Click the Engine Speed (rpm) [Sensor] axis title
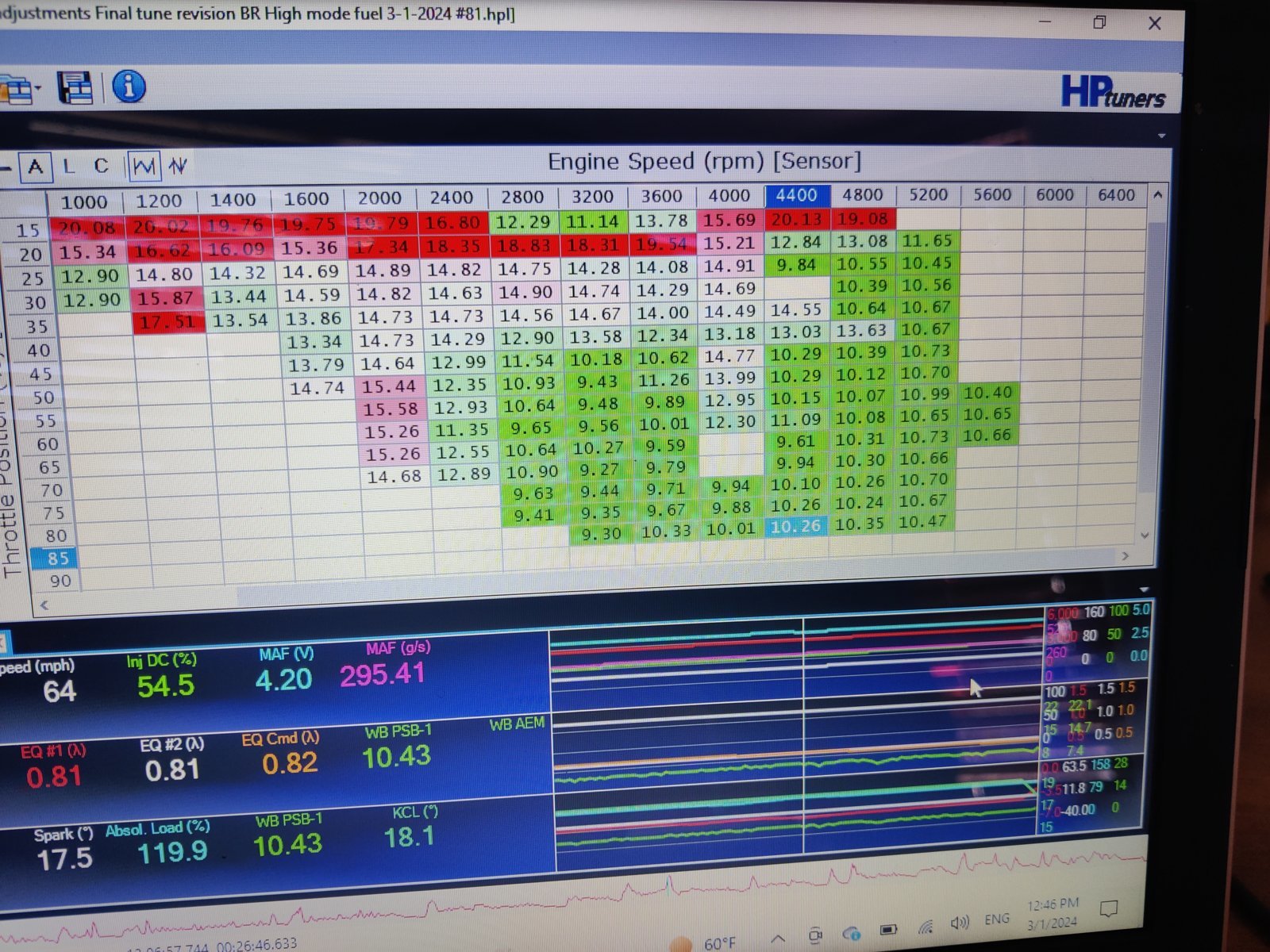The height and width of the screenshot is (952, 1270). (x=704, y=162)
